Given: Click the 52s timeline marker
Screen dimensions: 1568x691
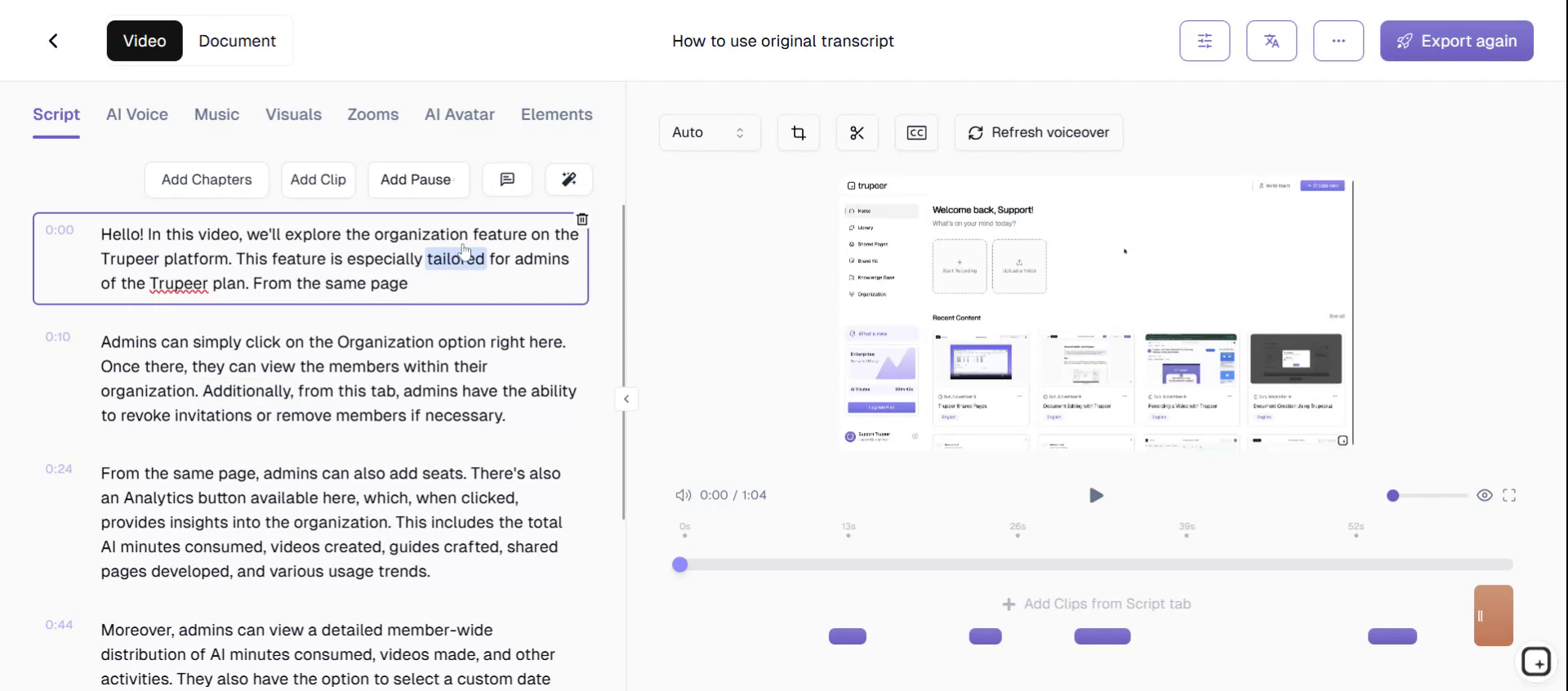Looking at the screenshot, I should [1356, 529].
